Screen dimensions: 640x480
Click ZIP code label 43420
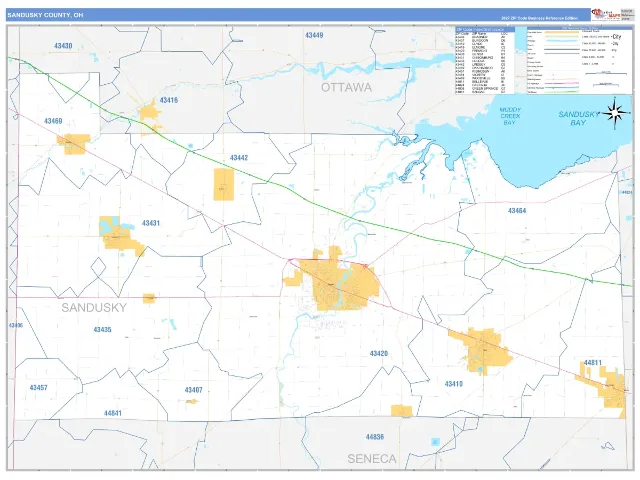tap(378, 353)
